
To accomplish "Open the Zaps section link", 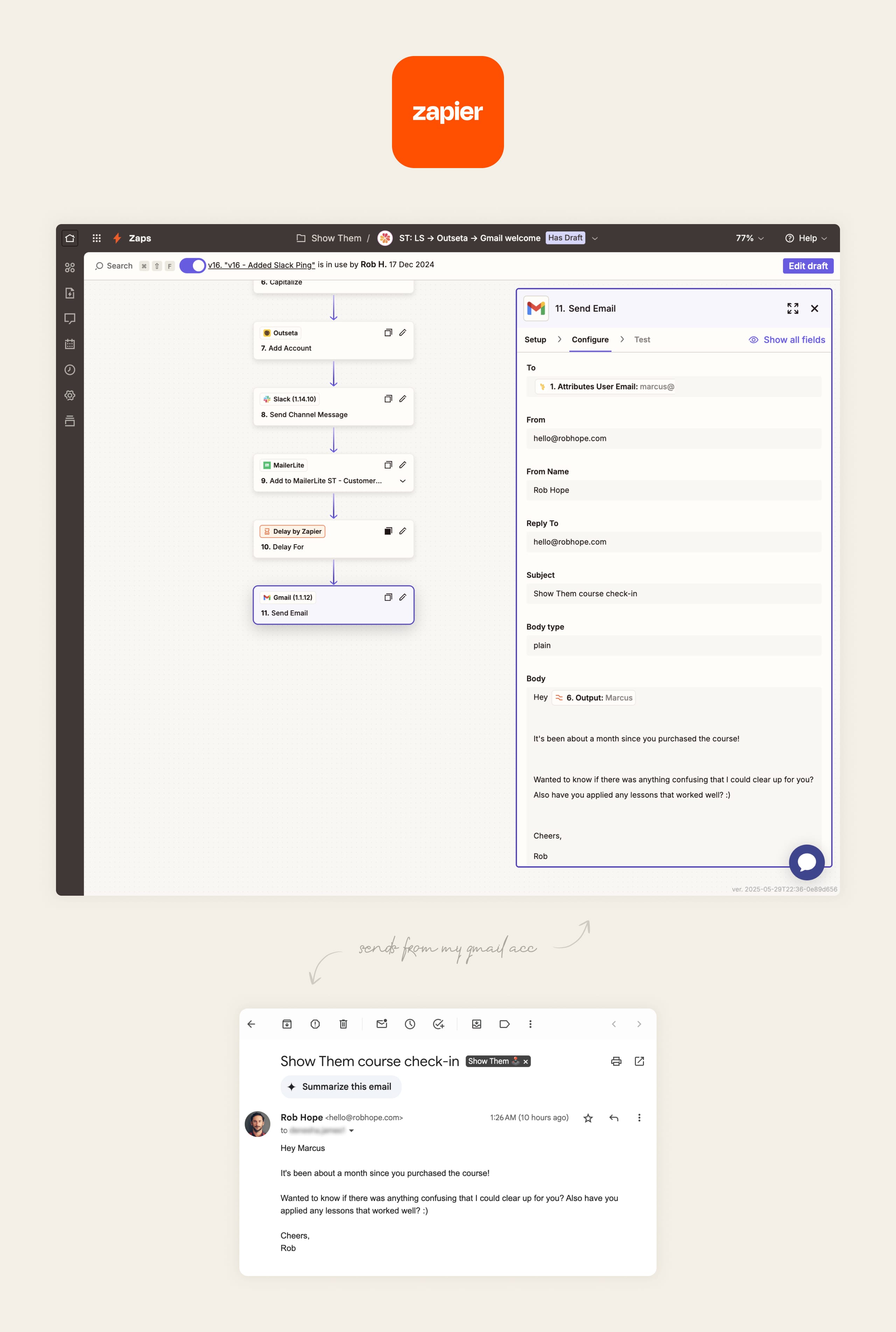I will (132, 238).
